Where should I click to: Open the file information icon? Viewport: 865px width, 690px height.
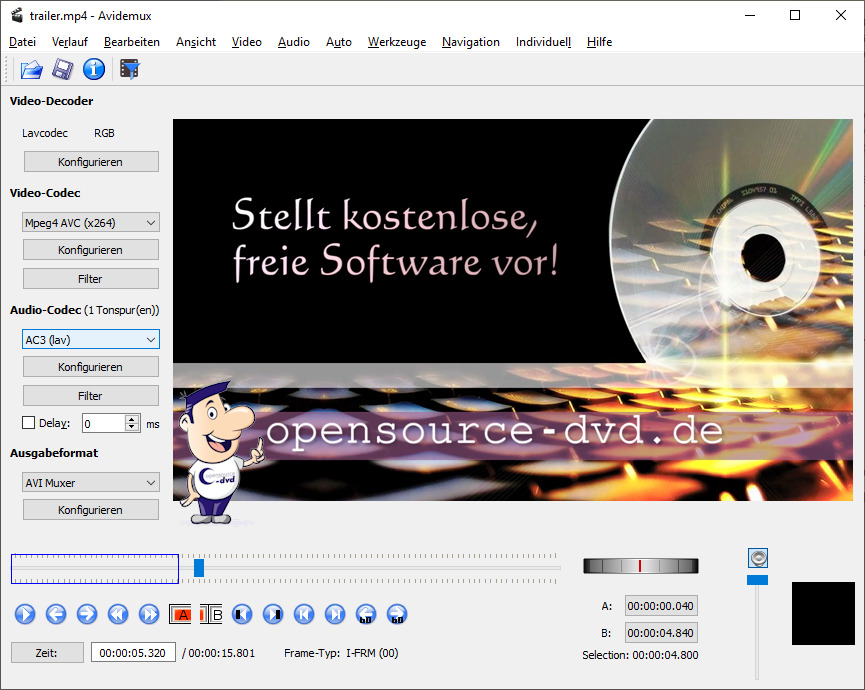pyautogui.click(x=94, y=69)
